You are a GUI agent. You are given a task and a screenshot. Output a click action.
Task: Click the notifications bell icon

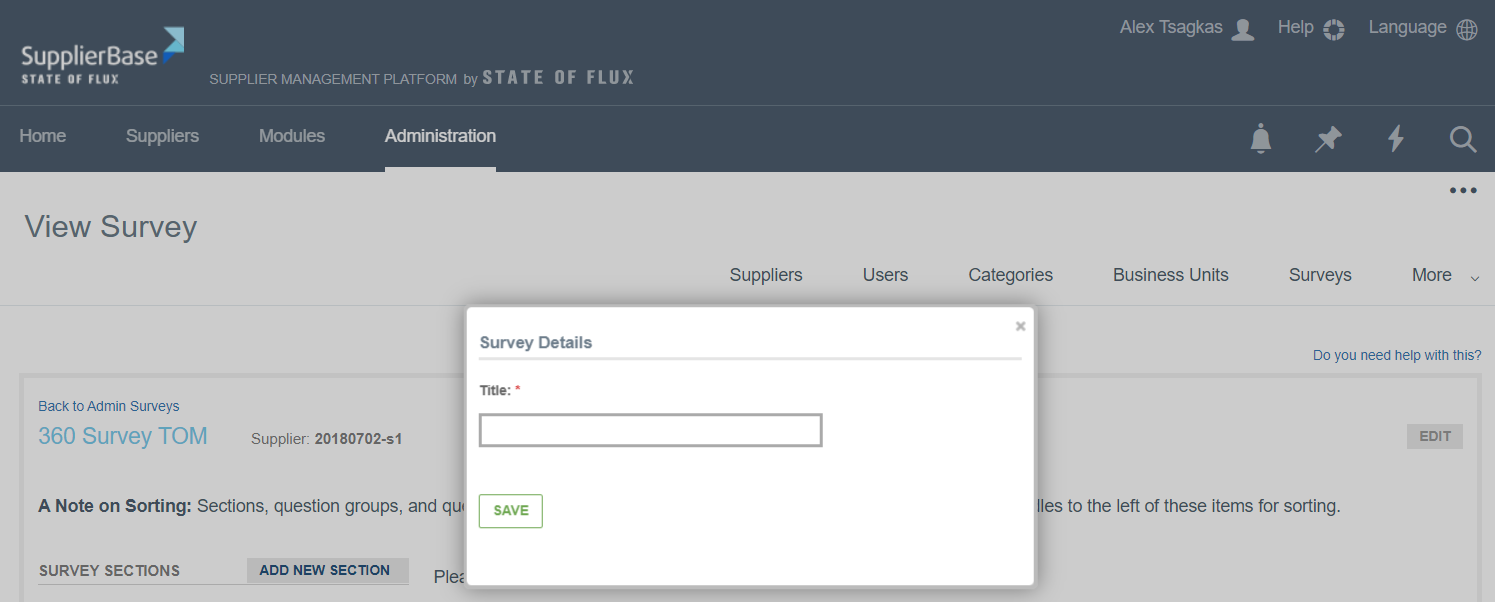(1261, 139)
